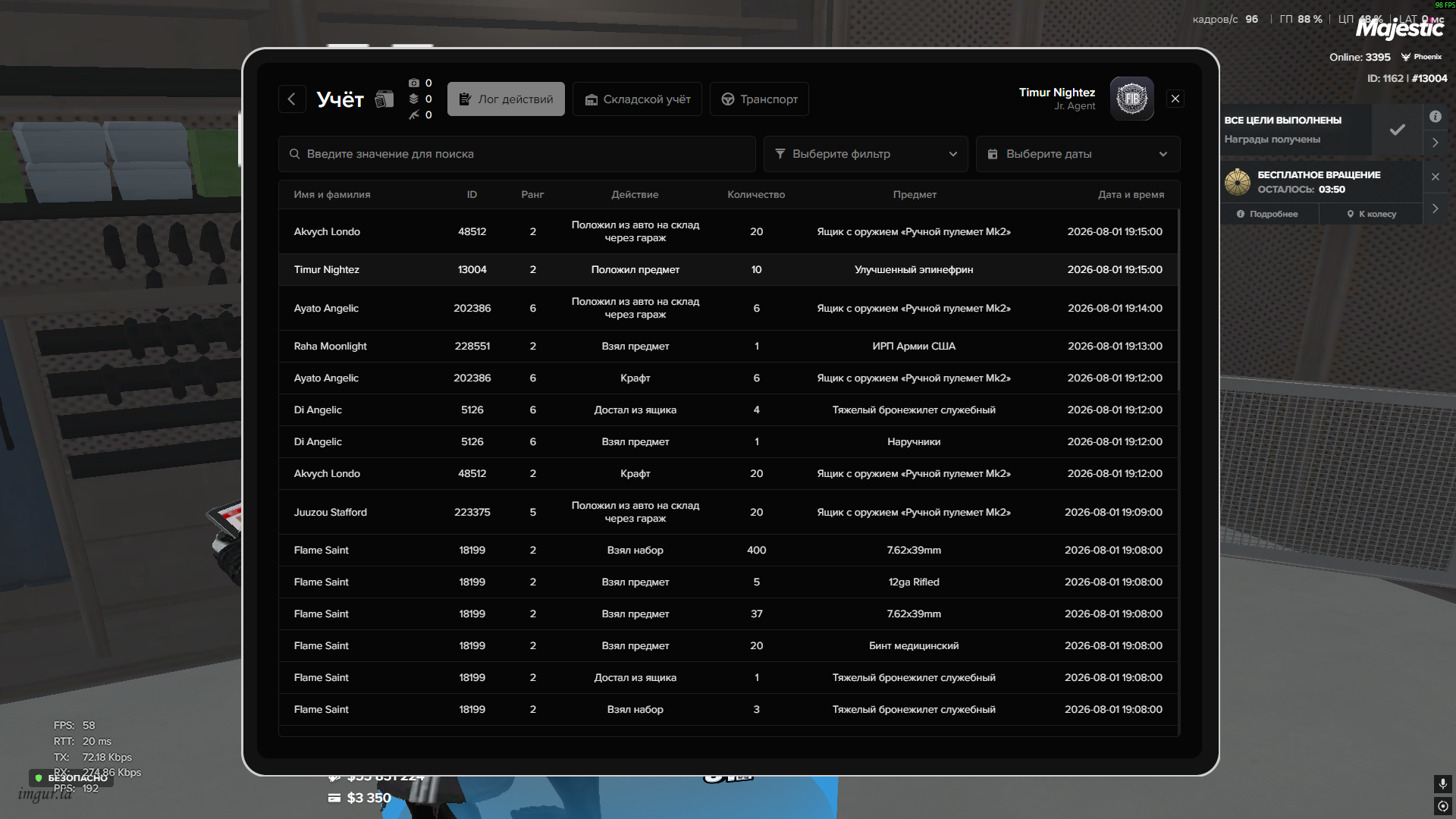Go back with the left arrow button
Viewport: 1456px width, 819px height.
292,99
